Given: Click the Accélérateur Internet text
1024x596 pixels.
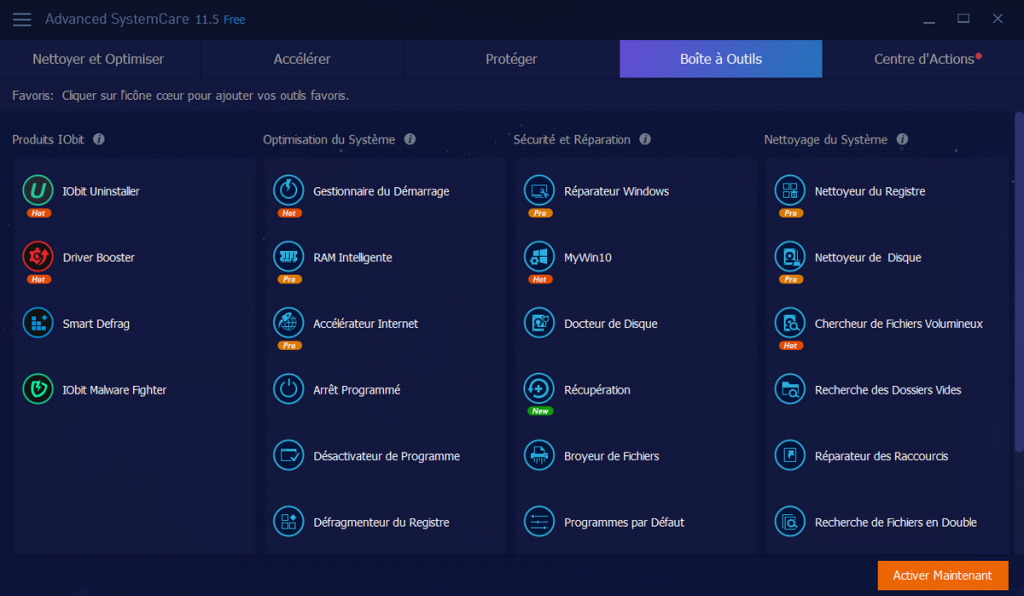Looking at the screenshot, I should click(x=366, y=324).
